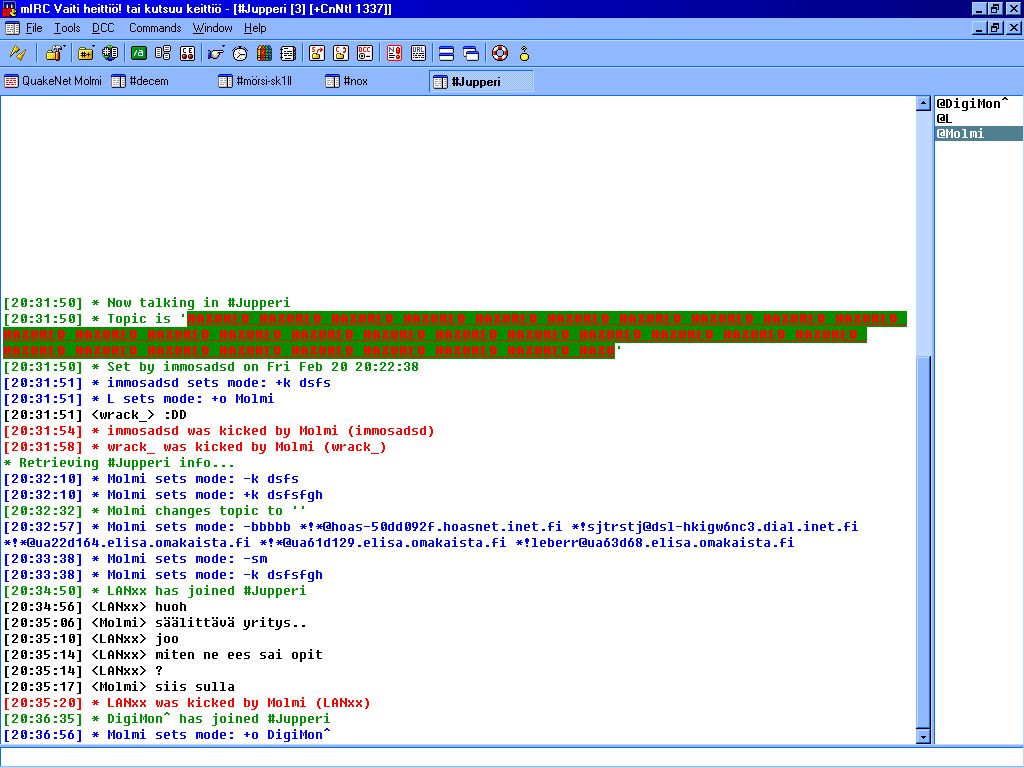Open the DCC menu

click(x=103, y=28)
